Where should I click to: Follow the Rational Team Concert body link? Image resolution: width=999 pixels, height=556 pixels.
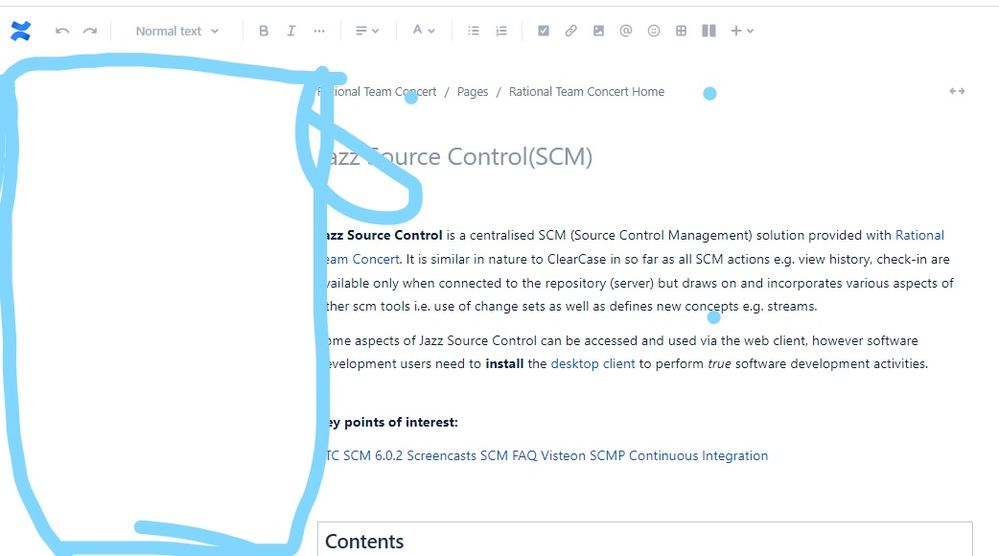920,235
